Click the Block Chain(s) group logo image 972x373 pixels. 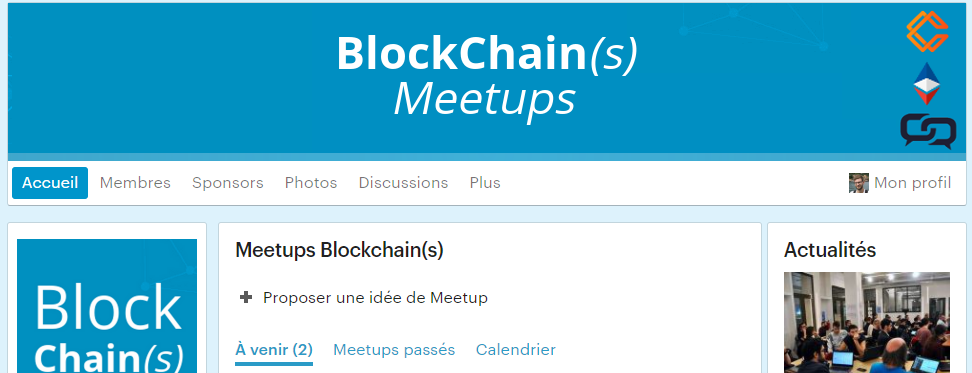point(107,306)
